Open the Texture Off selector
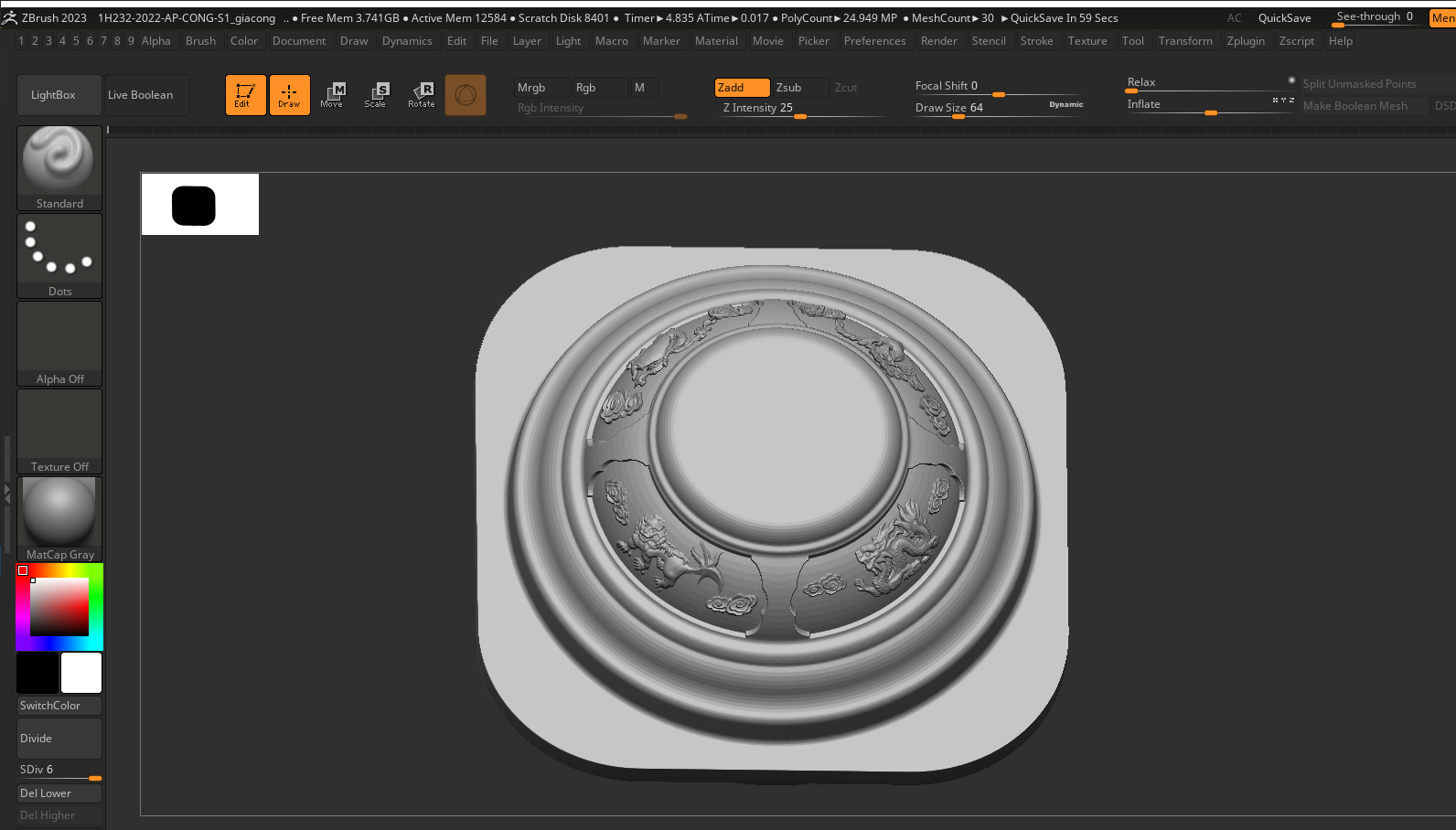The image size is (1456, 830). click(59, 430)
